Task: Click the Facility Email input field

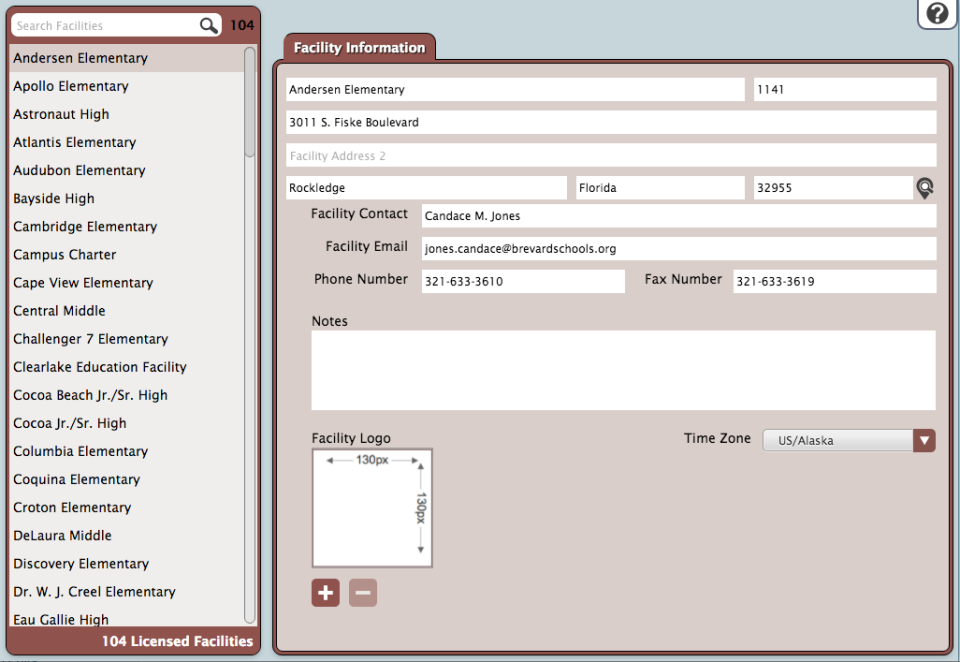Action: 678,248
